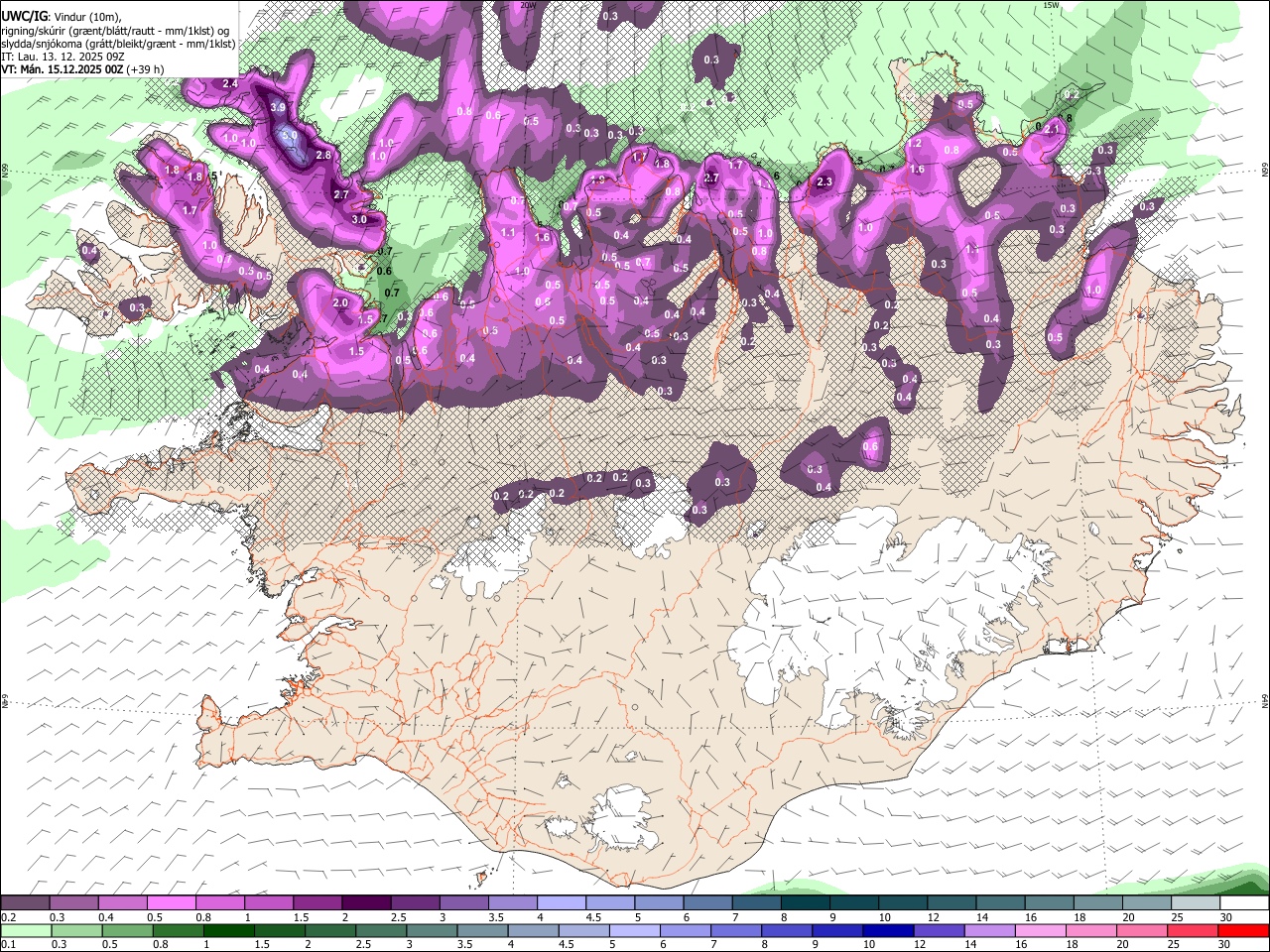Click the 'slydda/snjókoma (grátt/bleikt/grænt' legend text line
Viewport: 1270px width, 952px height.
tap(118, 44)
